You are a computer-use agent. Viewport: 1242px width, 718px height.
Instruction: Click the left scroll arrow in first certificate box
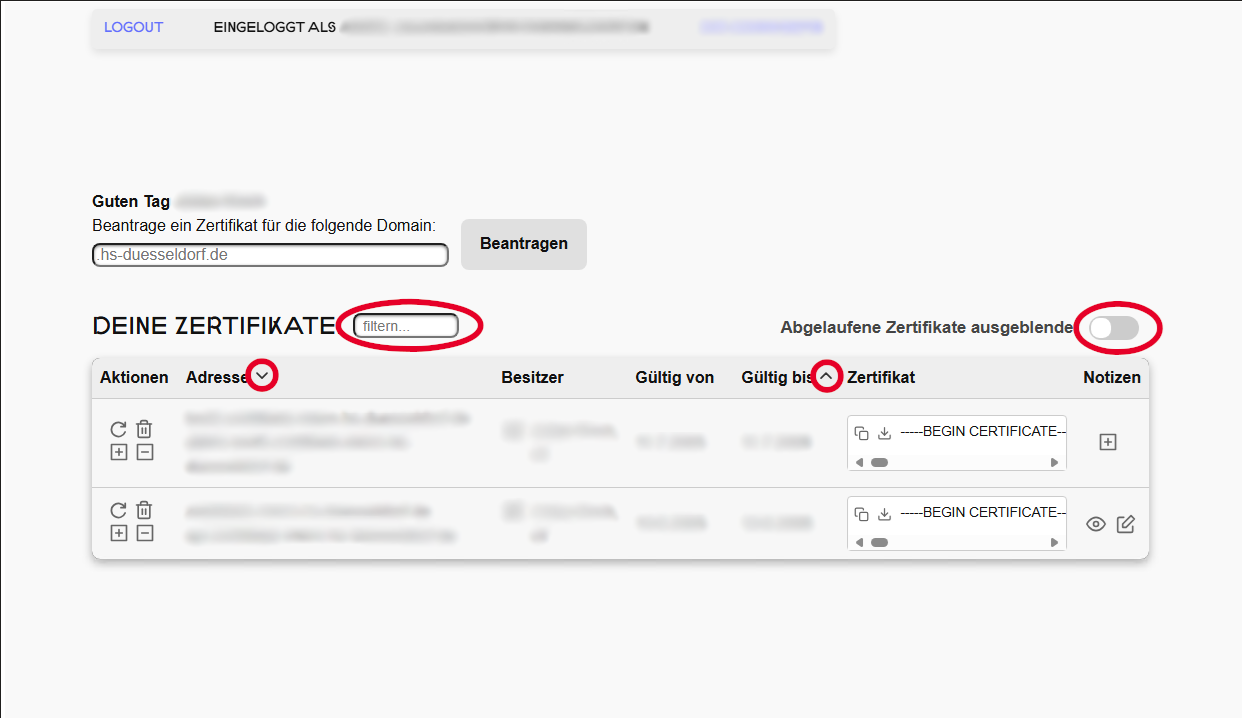coord(859,463)
